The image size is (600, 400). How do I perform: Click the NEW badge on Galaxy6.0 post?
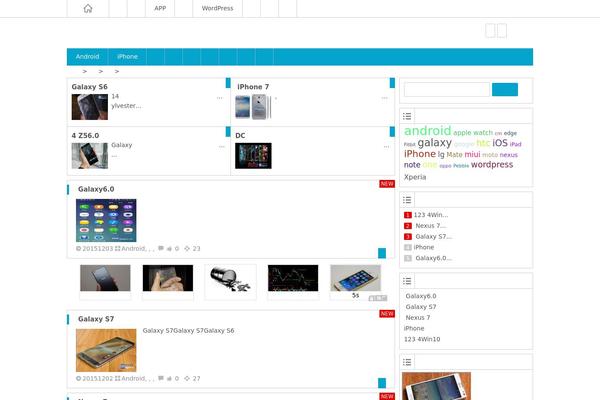point(387,184)
